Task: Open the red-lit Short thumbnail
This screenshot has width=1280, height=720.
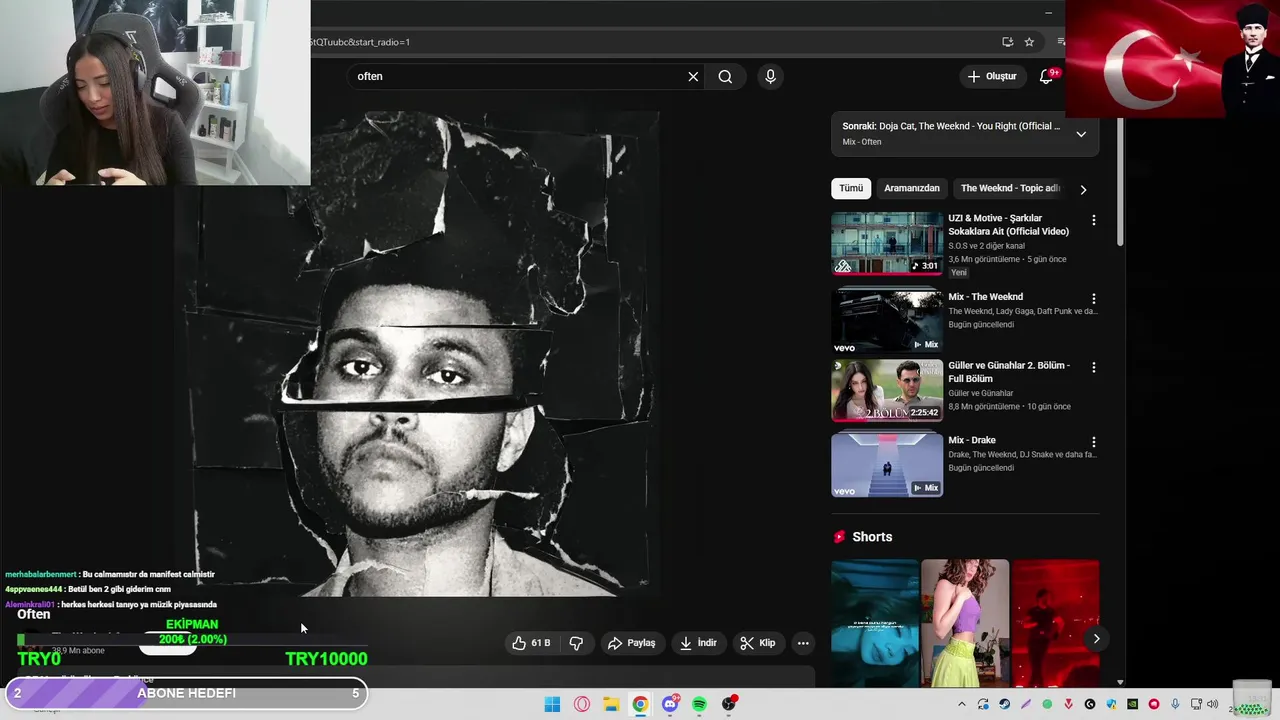Action: click(x=1055, y=623)
